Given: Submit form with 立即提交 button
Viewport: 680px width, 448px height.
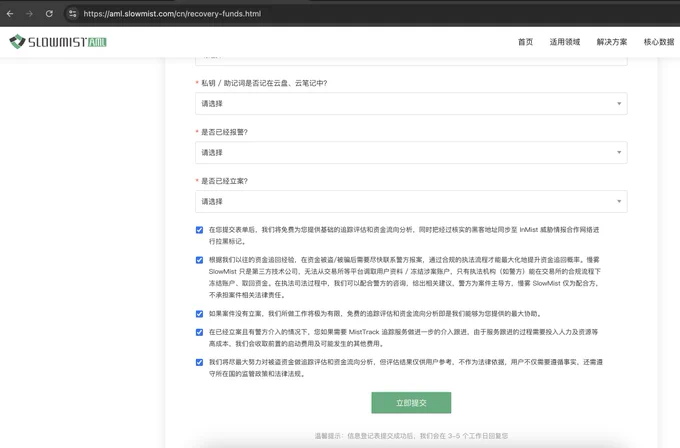Looking at the screenshot, I should click(x=411, y=403).
